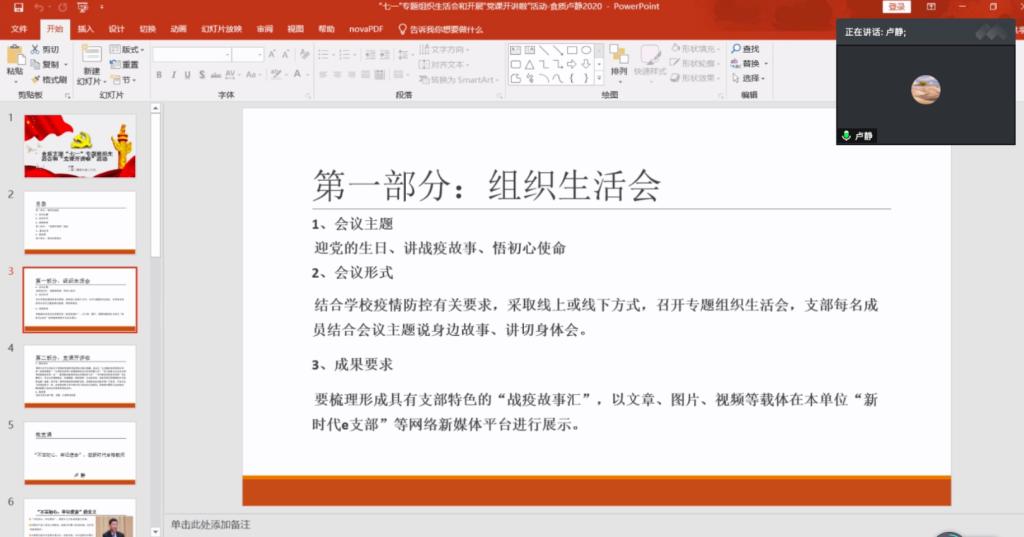Toggle Italic formatting button

(173, 75)
